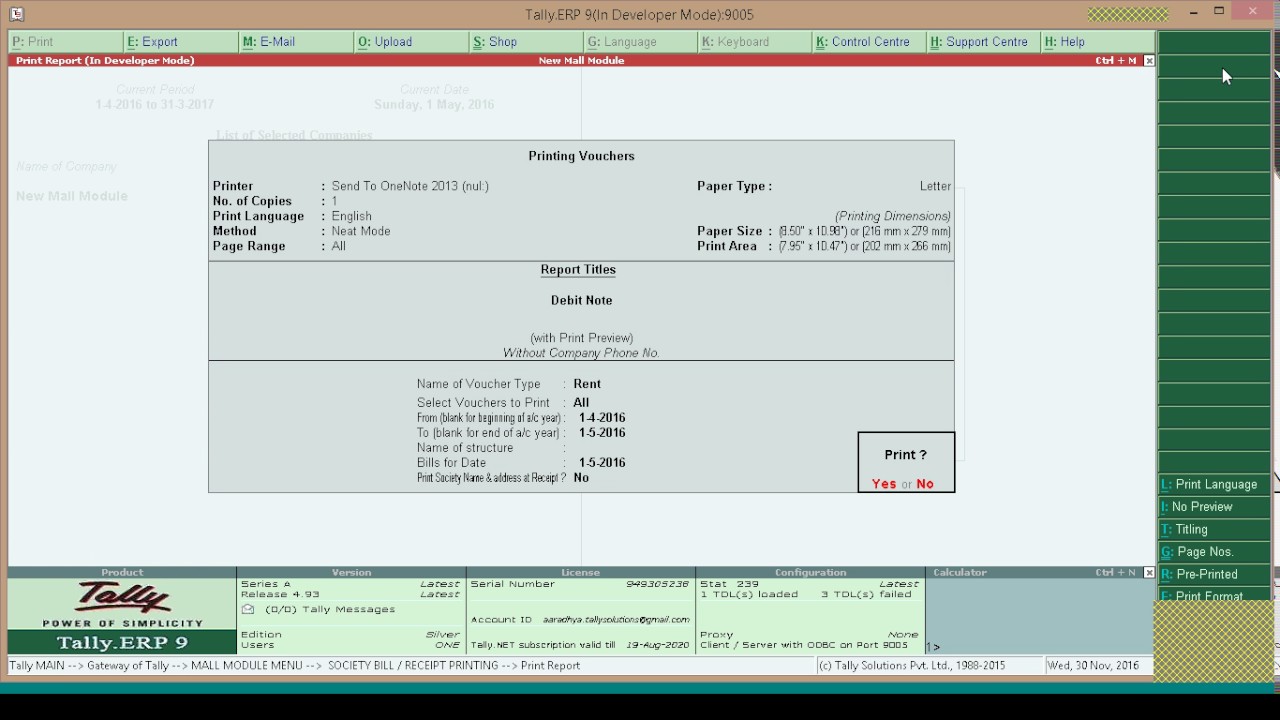Click the Tally Solutions copyright text
This screenshot has width=1280, height=720.
pyautogui.click(x=912, y=666)
